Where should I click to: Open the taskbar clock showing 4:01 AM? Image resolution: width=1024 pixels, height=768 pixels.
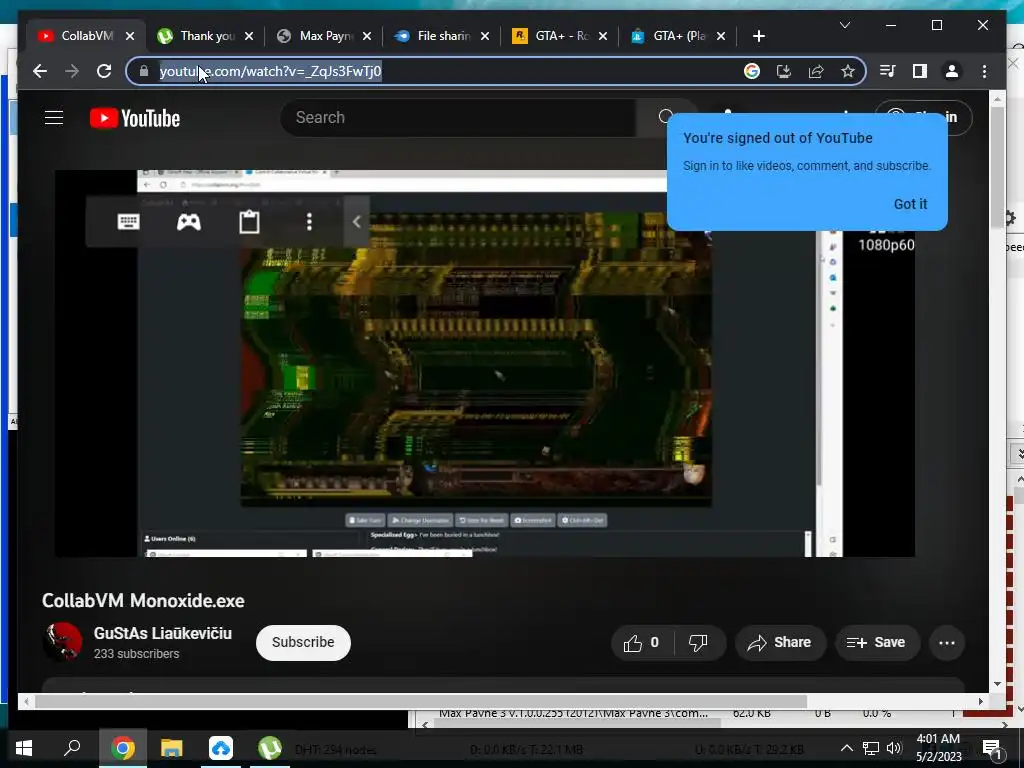[938, 748]
